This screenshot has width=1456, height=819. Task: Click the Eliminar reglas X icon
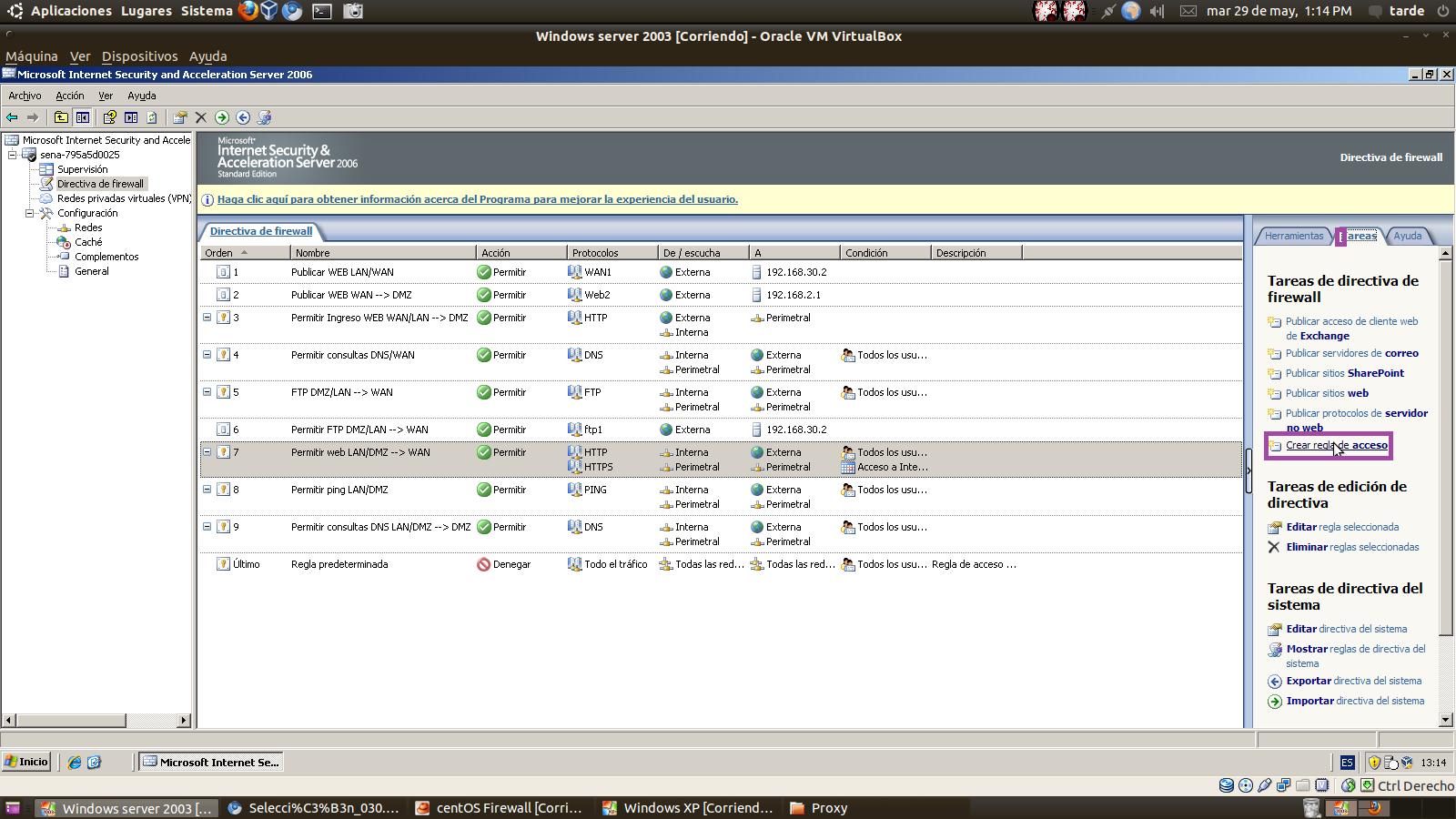(1274, 547)
